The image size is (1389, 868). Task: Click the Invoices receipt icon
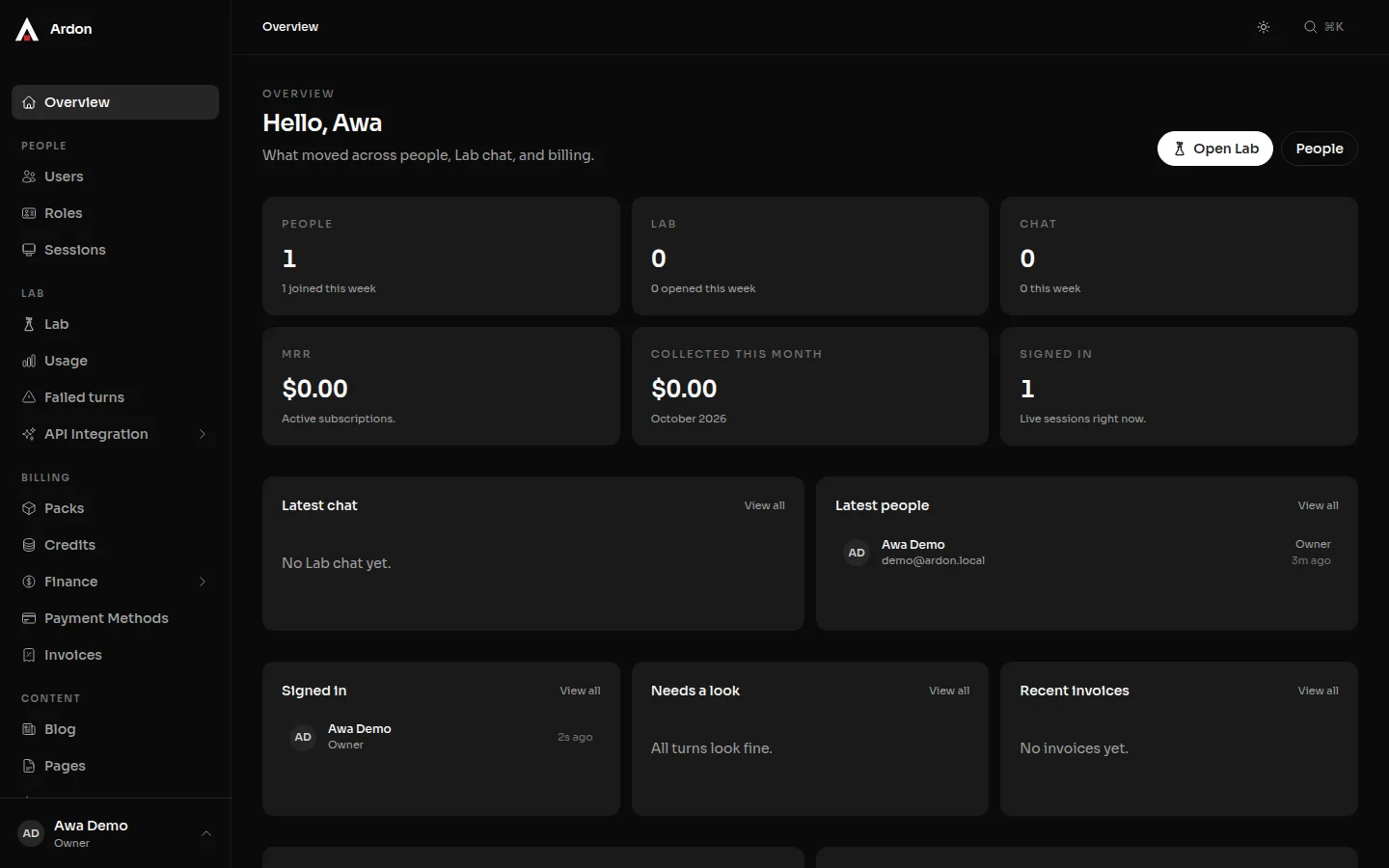coord(29,655)
